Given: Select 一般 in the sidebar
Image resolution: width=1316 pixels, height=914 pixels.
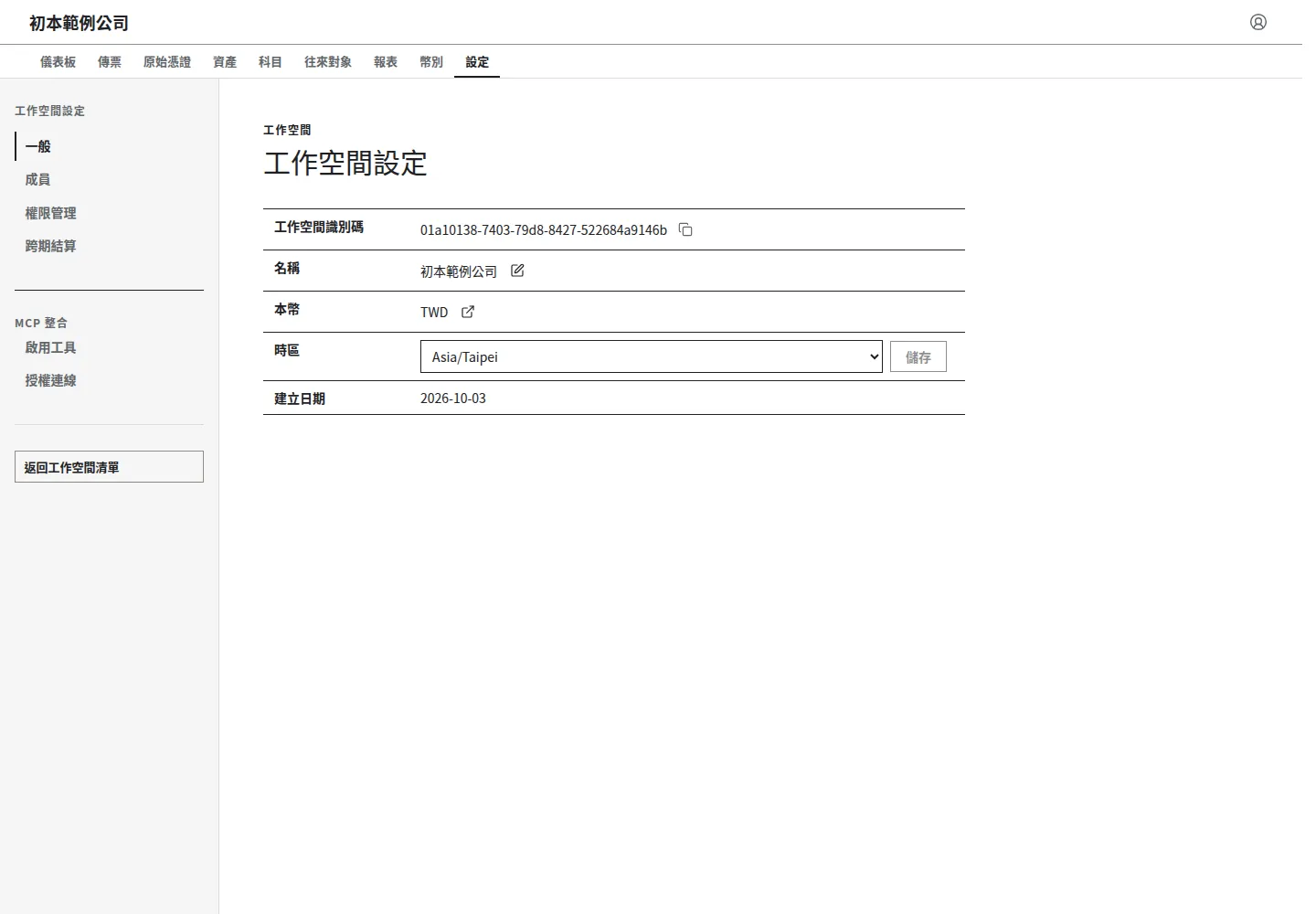Looking at the screenshot, I should coord(109,146).
